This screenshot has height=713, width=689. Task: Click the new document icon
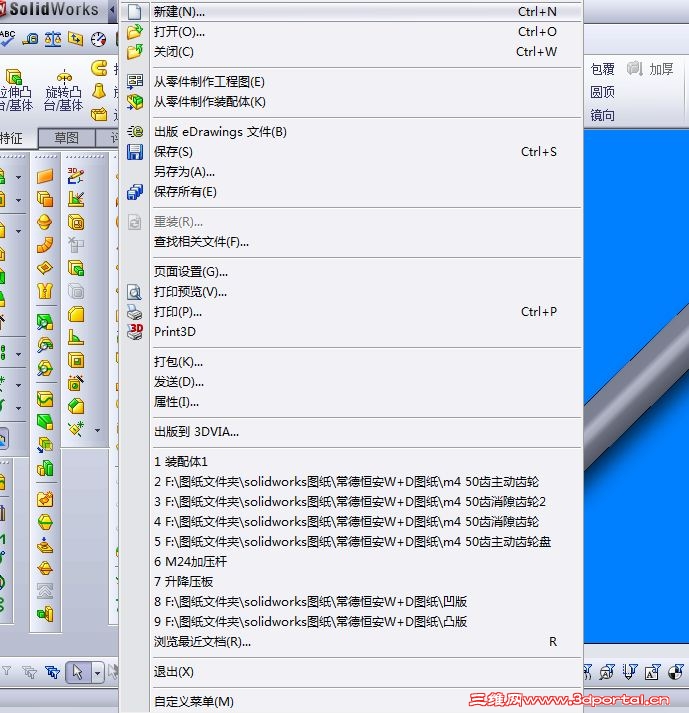(135, 12)
